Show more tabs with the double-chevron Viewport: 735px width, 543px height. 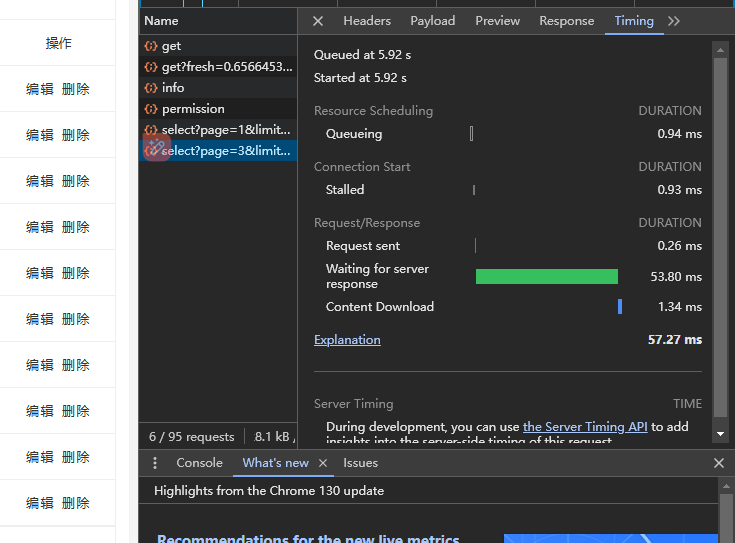(x=674, y=21)
